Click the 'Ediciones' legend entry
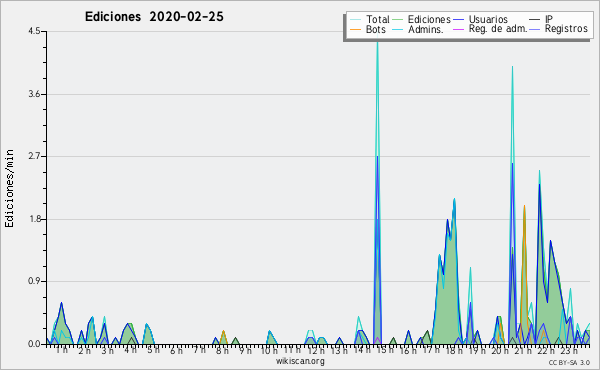600x370 pixels. click(429, 19)
